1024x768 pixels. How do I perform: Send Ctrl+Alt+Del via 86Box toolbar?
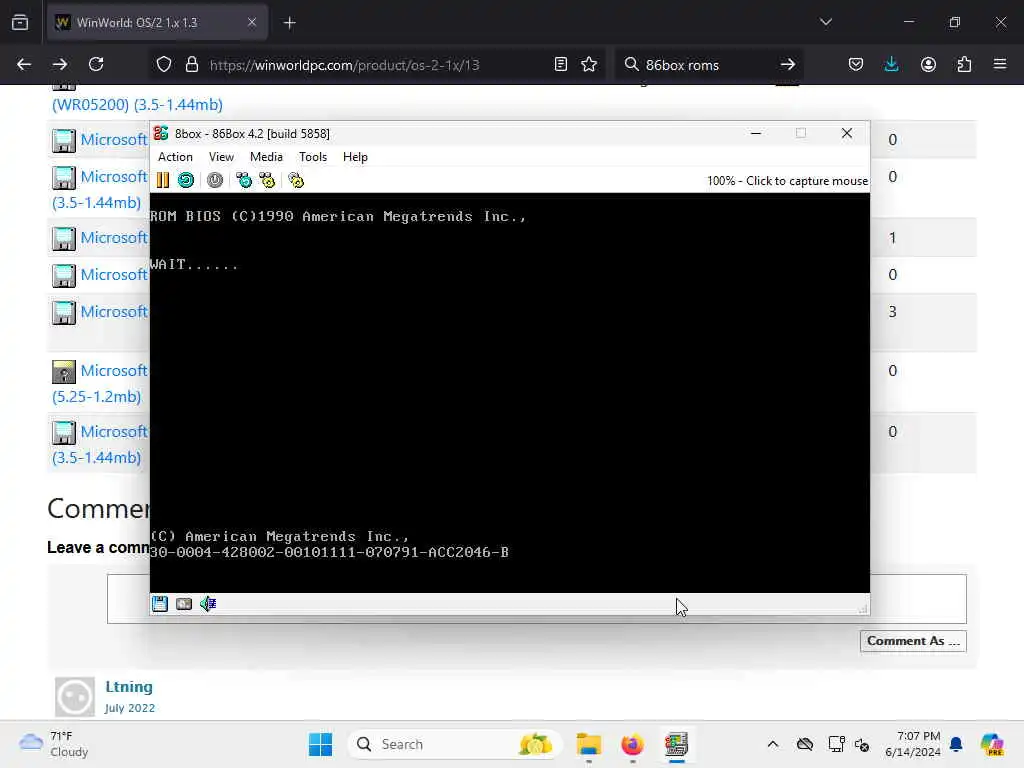tap(244, 180)
